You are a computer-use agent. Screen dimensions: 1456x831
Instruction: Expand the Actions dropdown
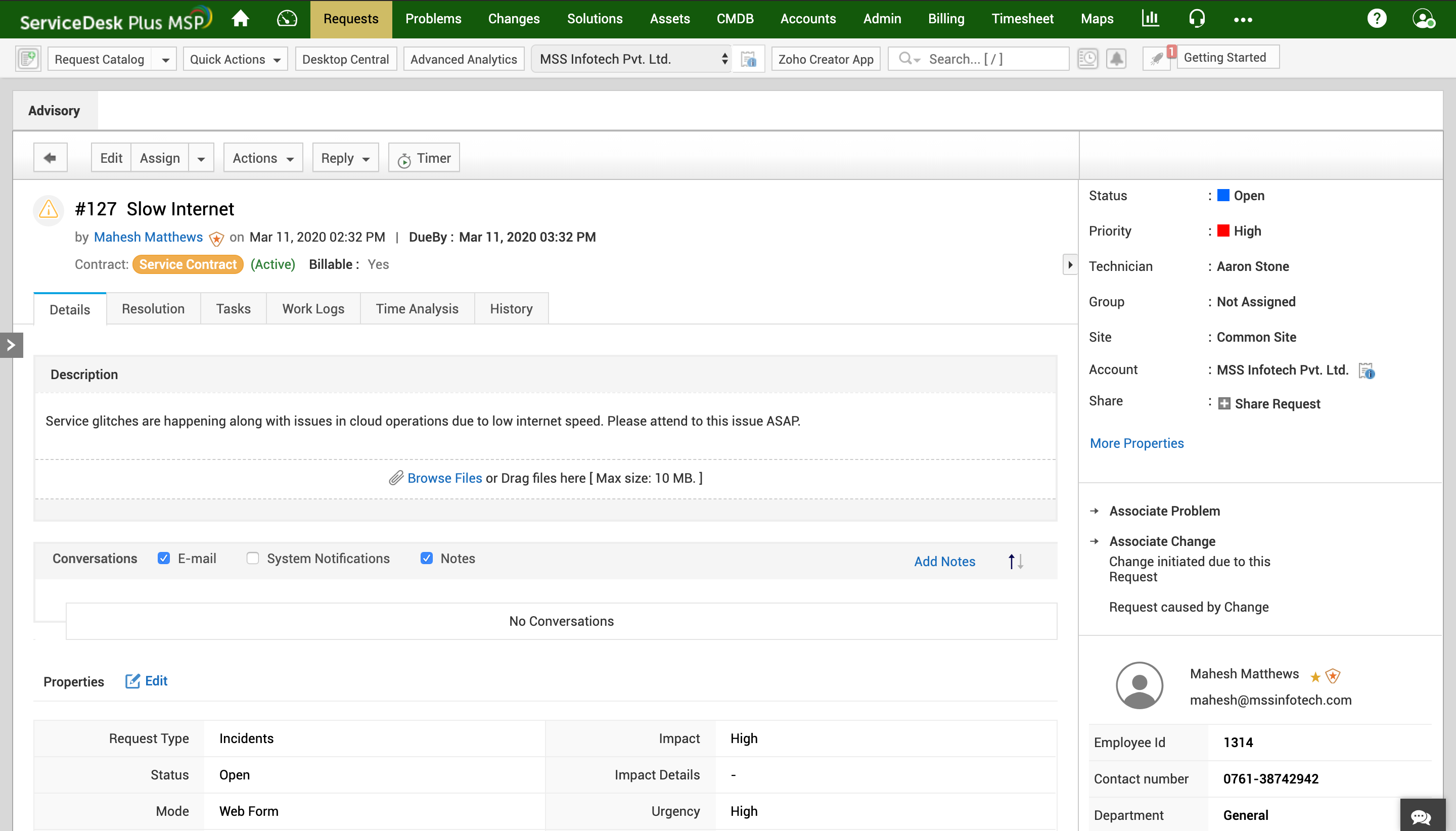point(263,158)
